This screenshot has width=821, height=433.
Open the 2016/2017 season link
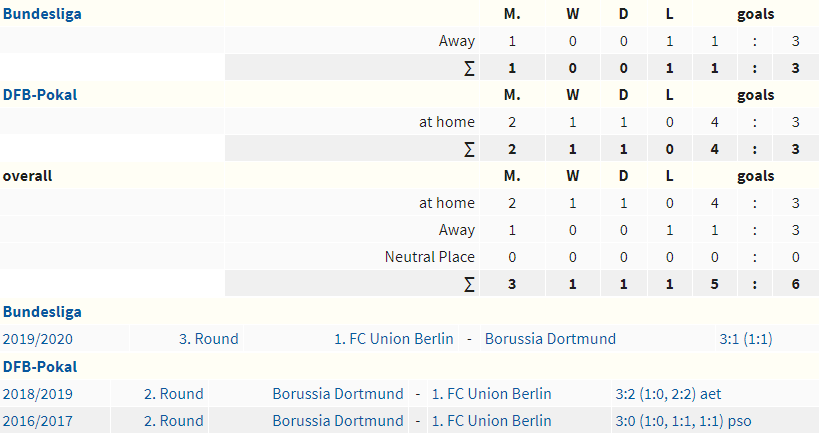38,421
